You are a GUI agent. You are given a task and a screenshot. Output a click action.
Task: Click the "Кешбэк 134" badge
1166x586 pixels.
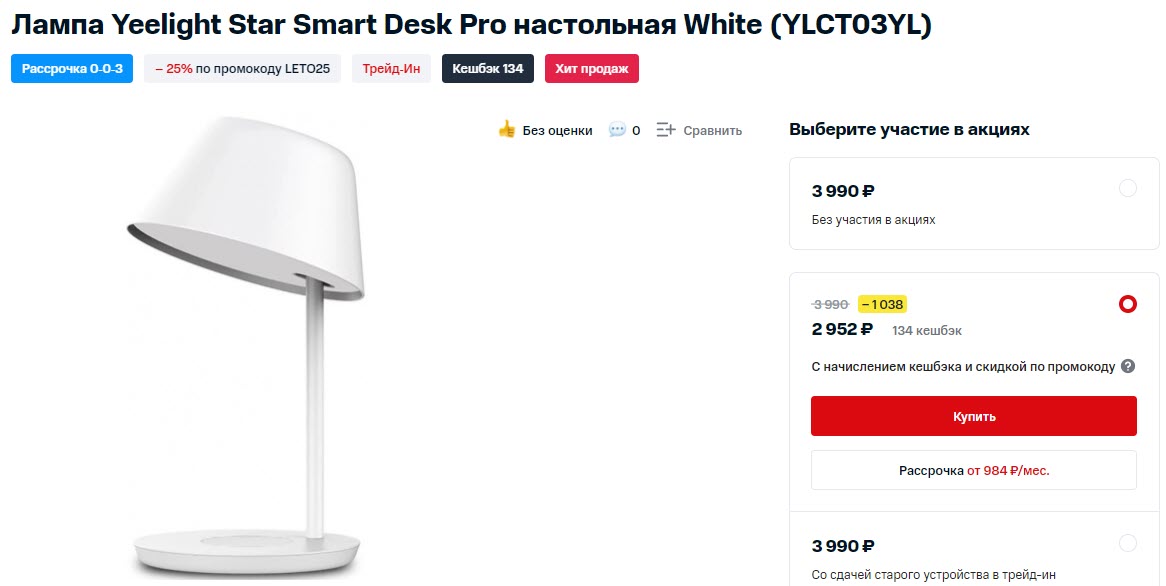pyautogui.click(x=487, y=68)
